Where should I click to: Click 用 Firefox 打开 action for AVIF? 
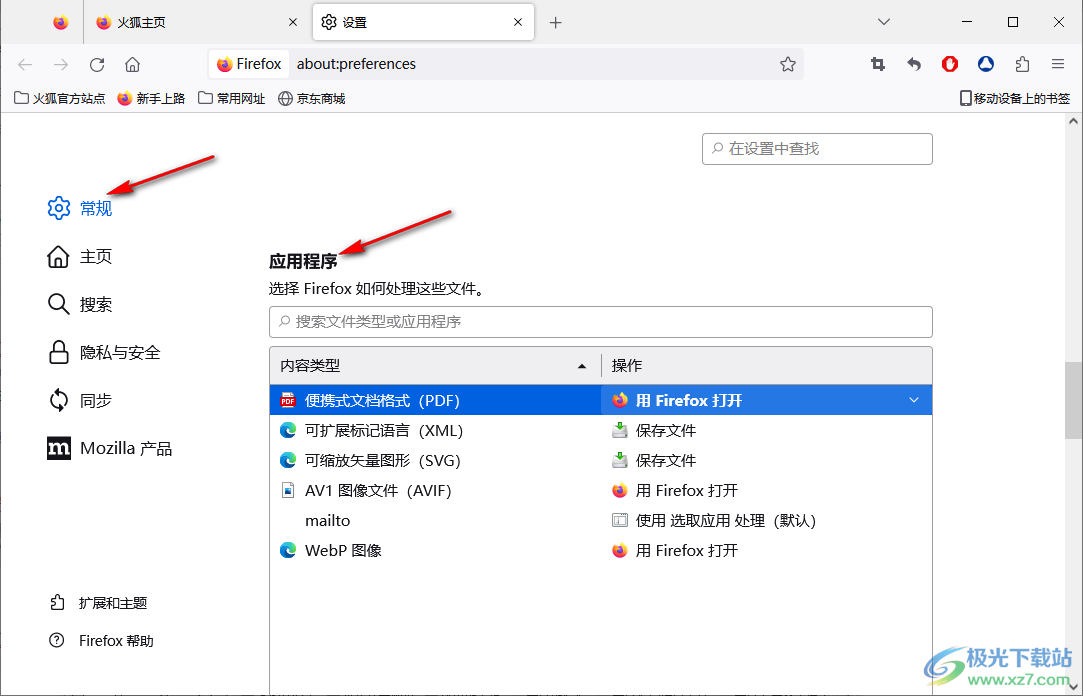pos(675,490)
